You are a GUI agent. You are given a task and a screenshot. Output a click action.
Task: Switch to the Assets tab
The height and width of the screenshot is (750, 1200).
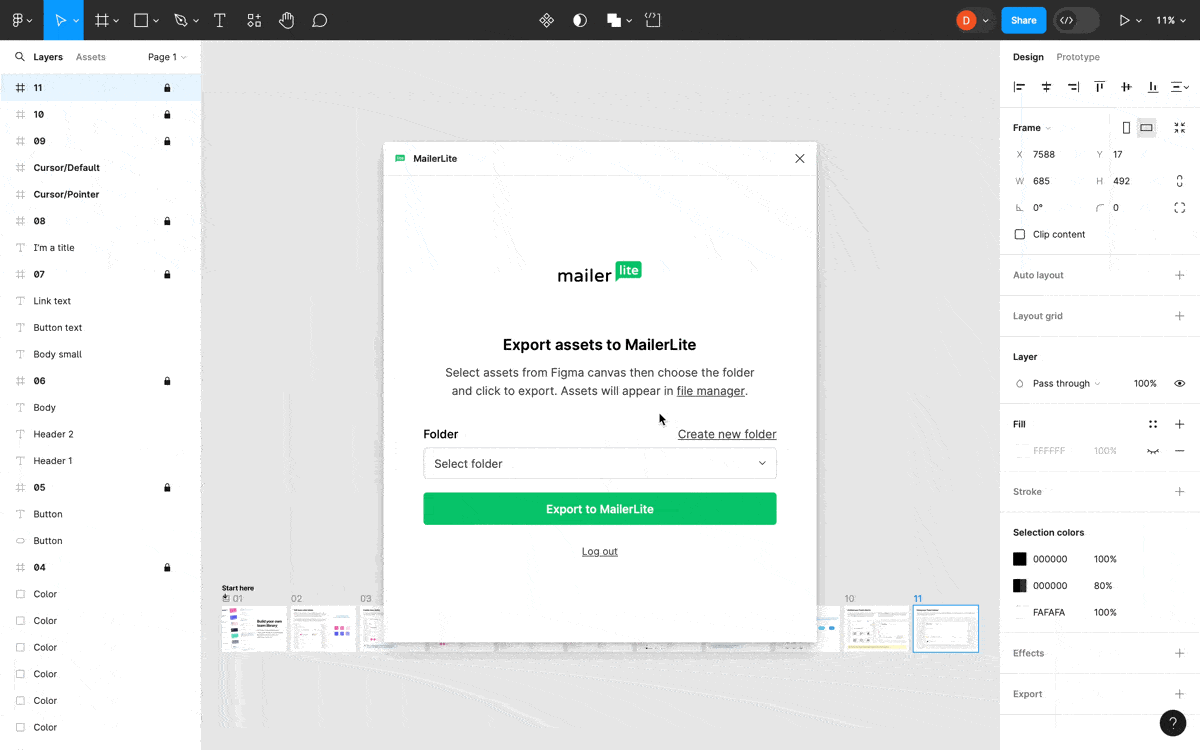pyautogui.click(x=91, y=57)
